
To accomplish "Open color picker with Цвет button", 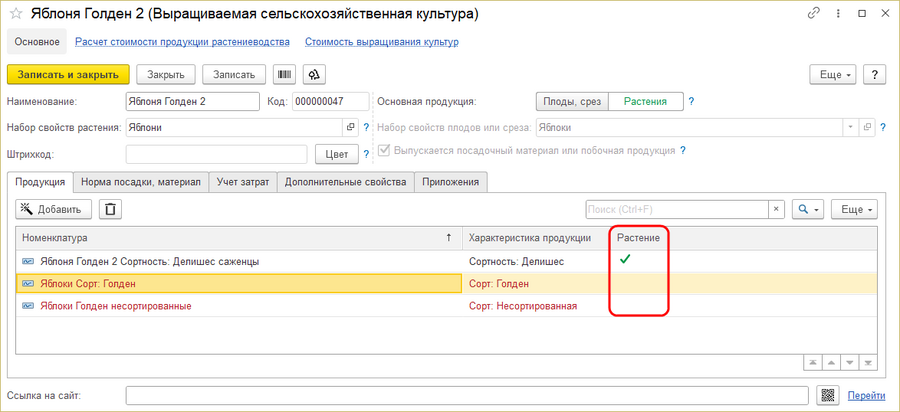I will click(337, 154).
